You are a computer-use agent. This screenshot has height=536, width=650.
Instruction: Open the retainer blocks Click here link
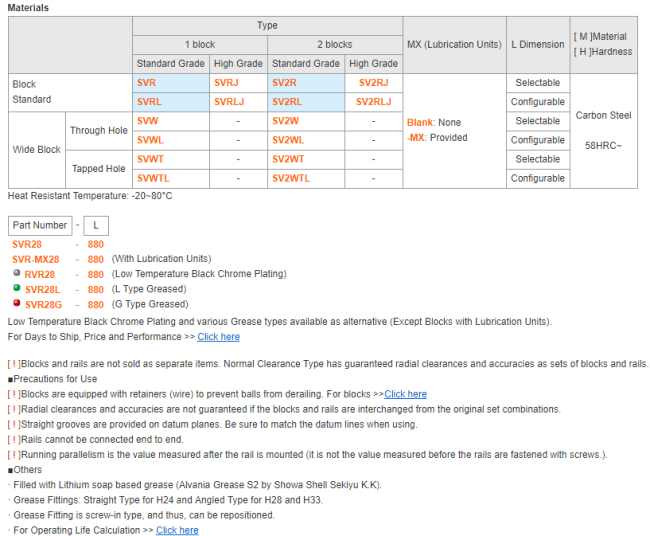pos(405,394)
